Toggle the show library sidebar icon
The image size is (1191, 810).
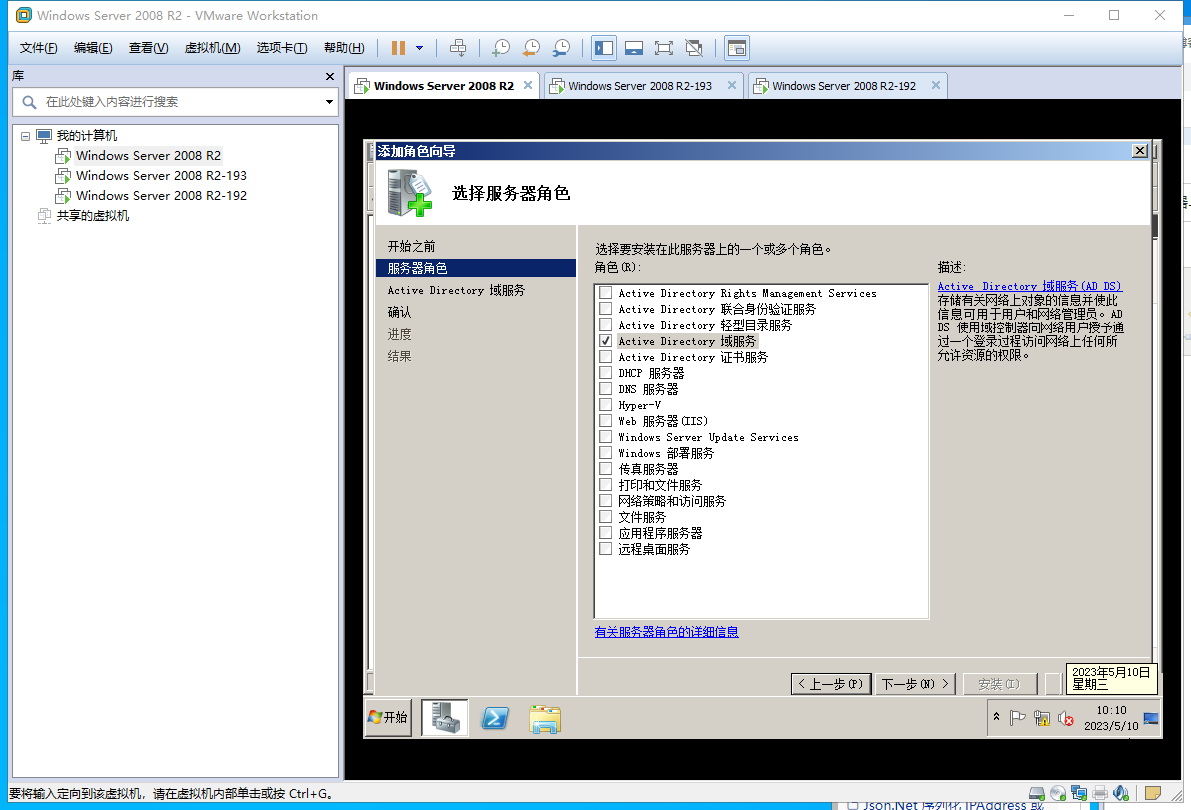tap(604, 48)
